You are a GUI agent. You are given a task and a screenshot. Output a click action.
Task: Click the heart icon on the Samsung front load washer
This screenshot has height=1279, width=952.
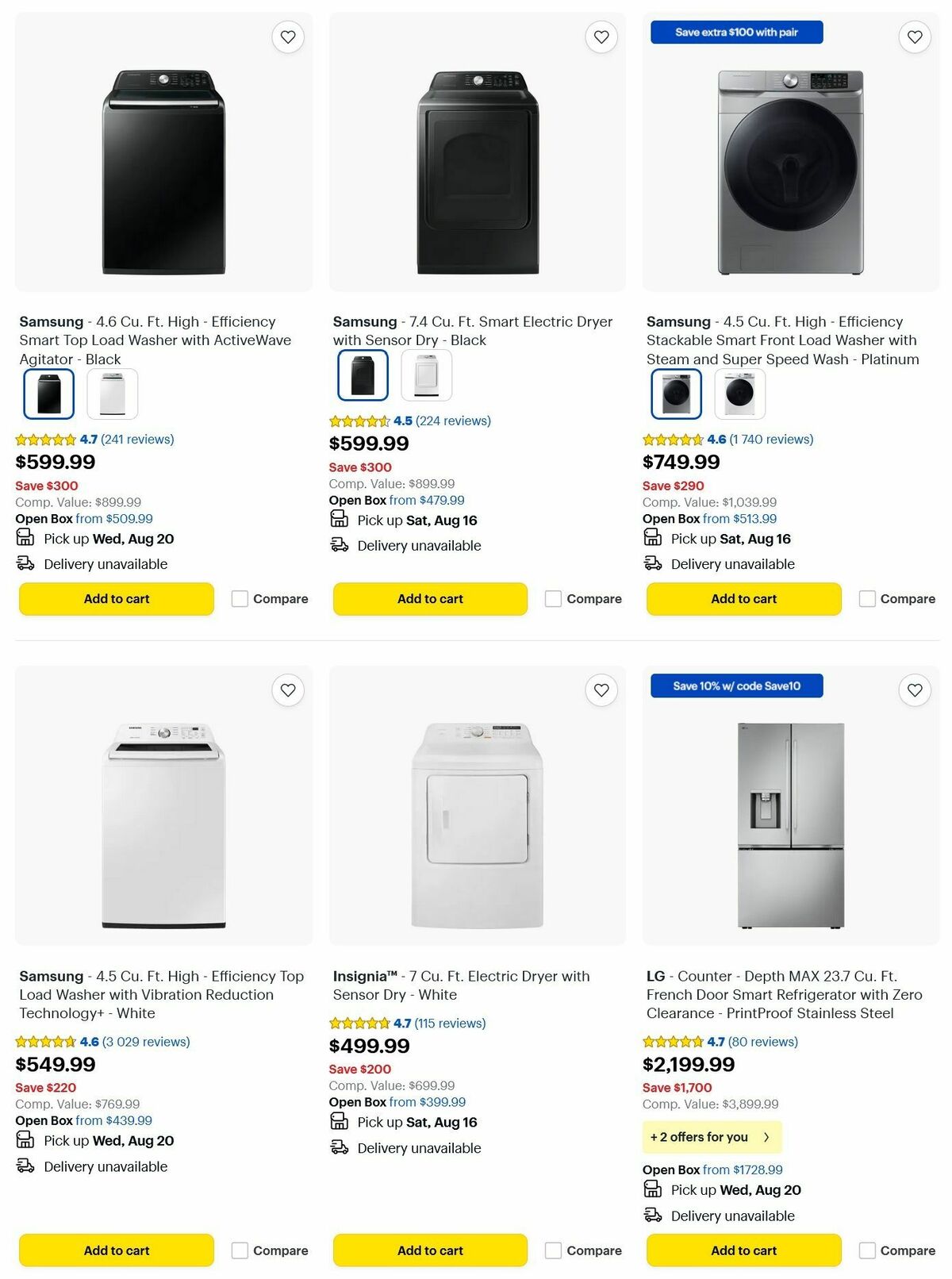point(914,36)
